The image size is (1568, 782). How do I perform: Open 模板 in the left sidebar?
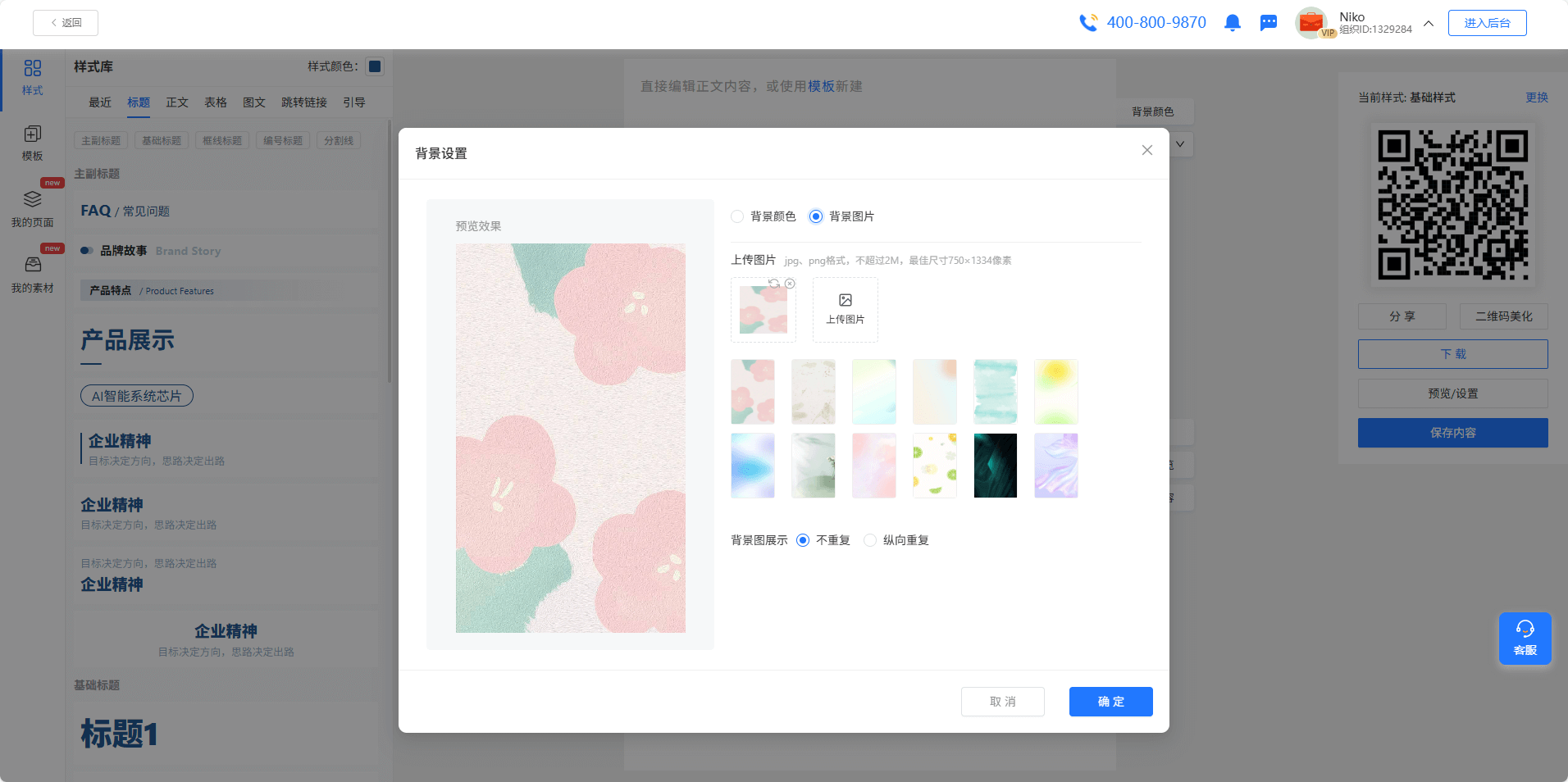[x=32, y=143]
